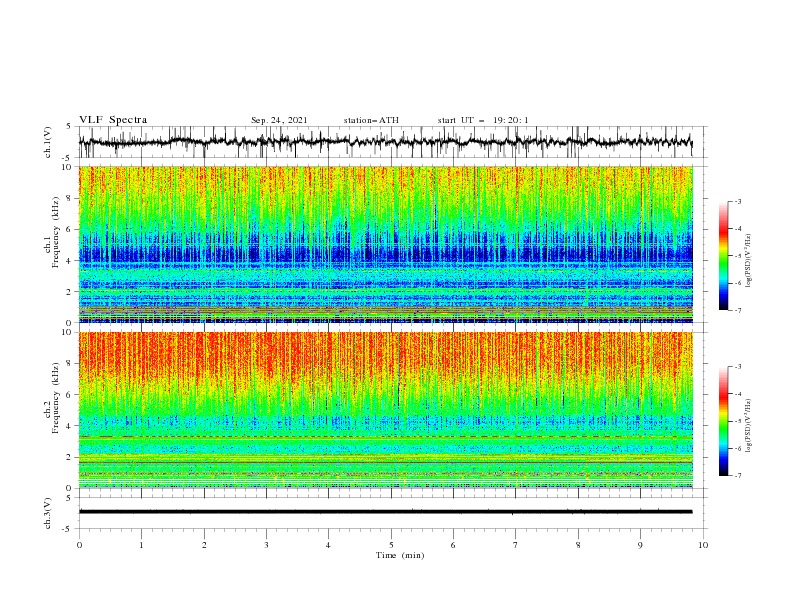
Task: Click the ch.2 spectrogram panel
Action: pos(386,410)
